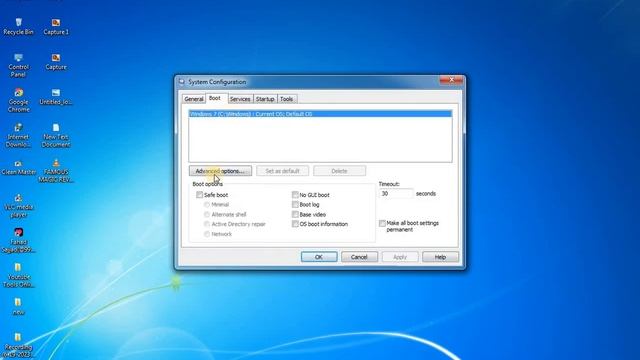Toggle OS boot information checkbox
Viewport: 640px width, 360px height.
[295, 224]
